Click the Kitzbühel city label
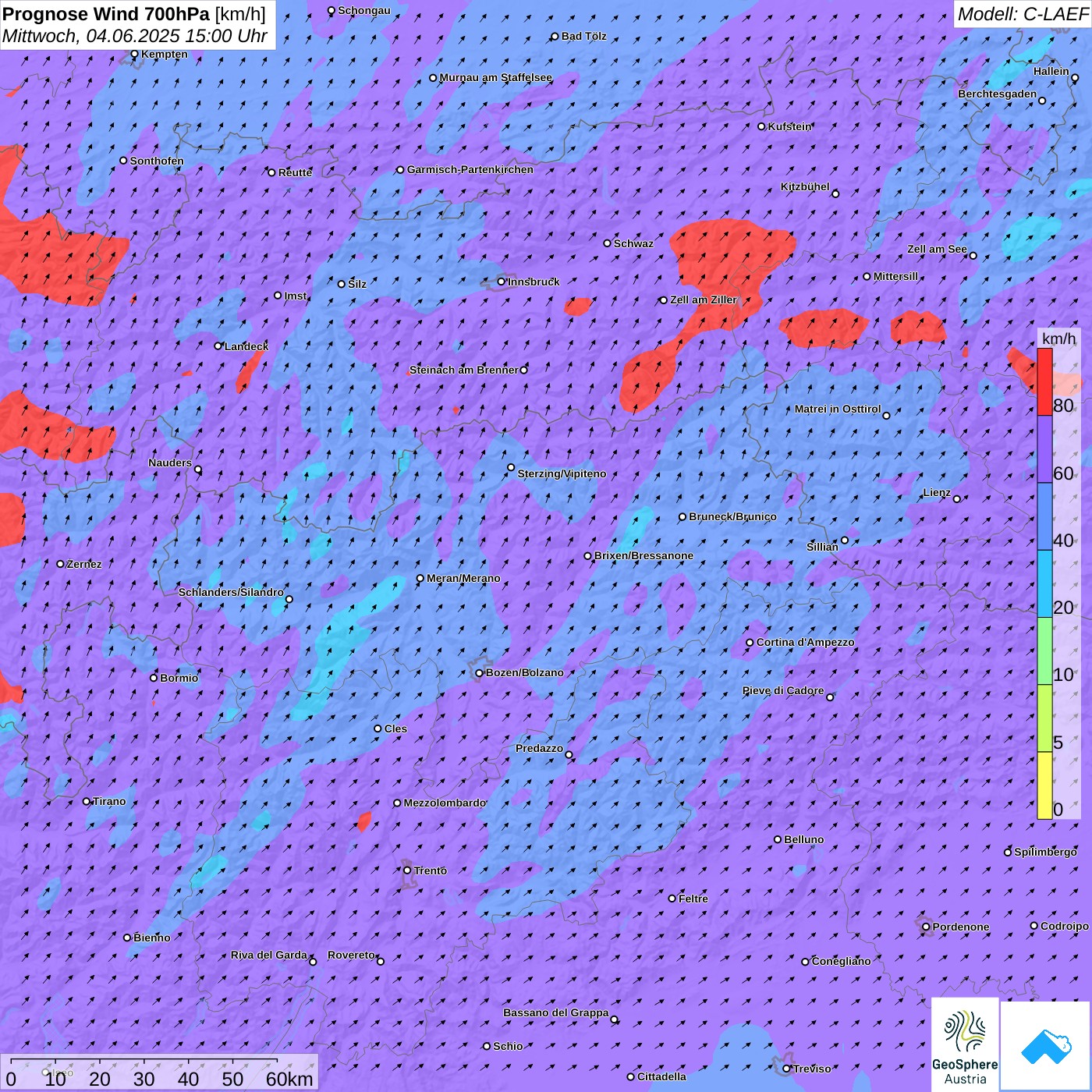This screenshot has width=1092, height=1092. click(805, 187)
